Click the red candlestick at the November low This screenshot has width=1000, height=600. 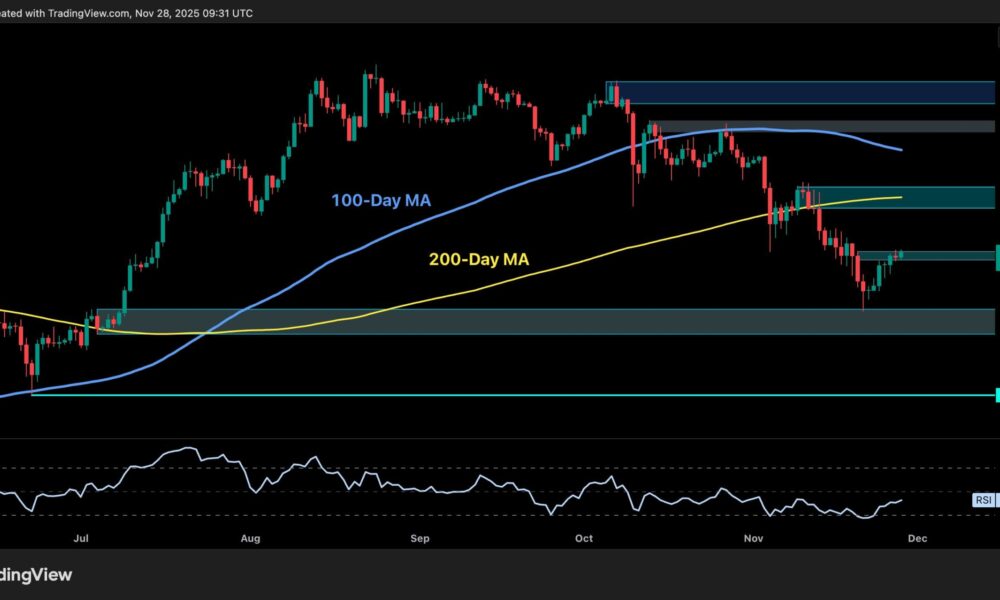863,285
